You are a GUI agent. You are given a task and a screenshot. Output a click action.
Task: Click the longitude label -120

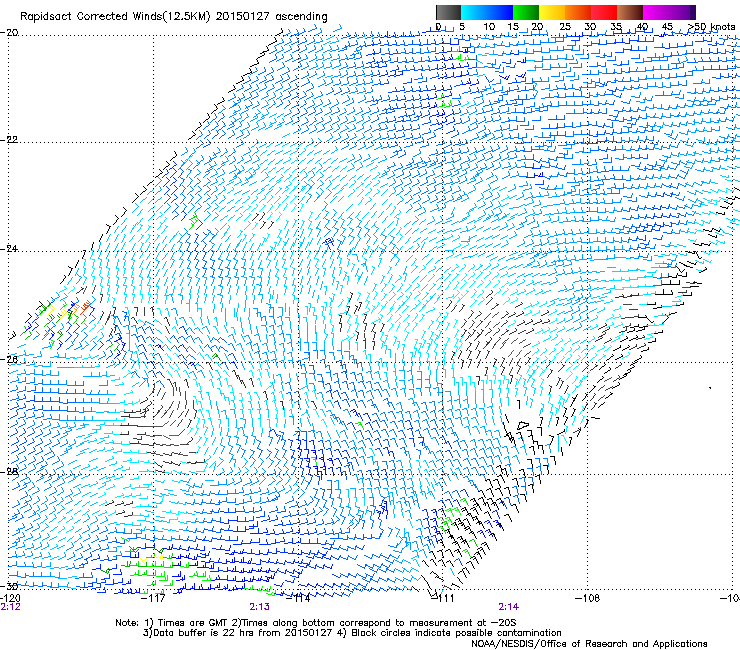(10, 598)
